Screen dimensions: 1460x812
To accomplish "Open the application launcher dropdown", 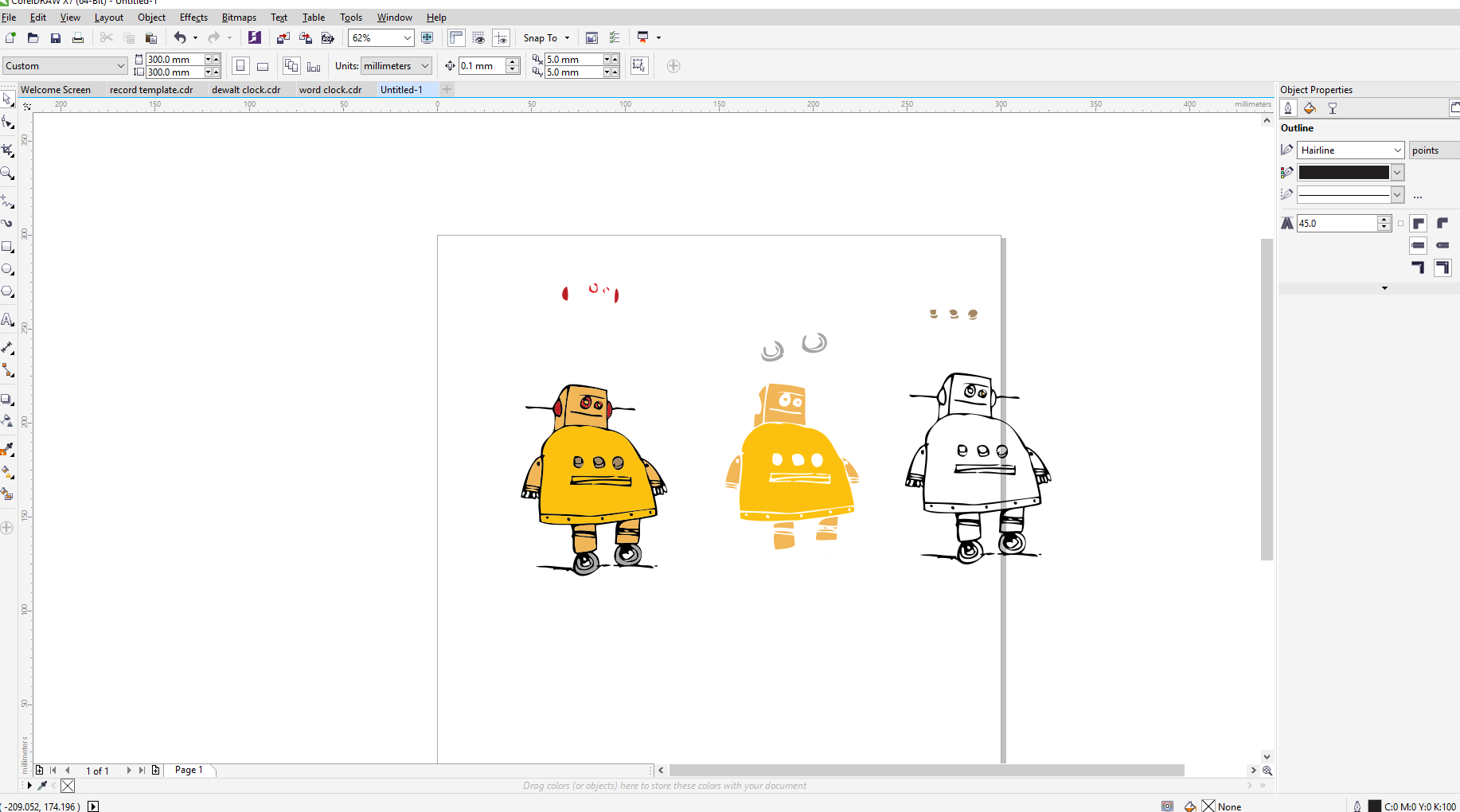I will 658,37.
